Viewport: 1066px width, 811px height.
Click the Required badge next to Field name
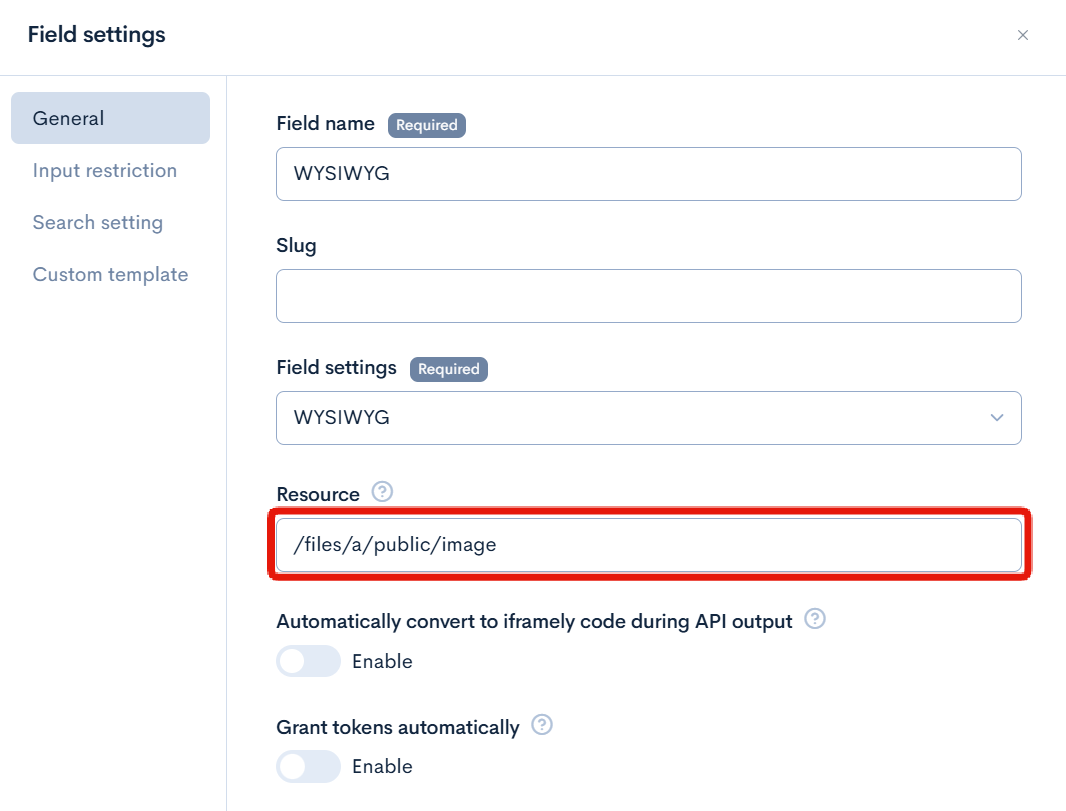pos(427,125)
